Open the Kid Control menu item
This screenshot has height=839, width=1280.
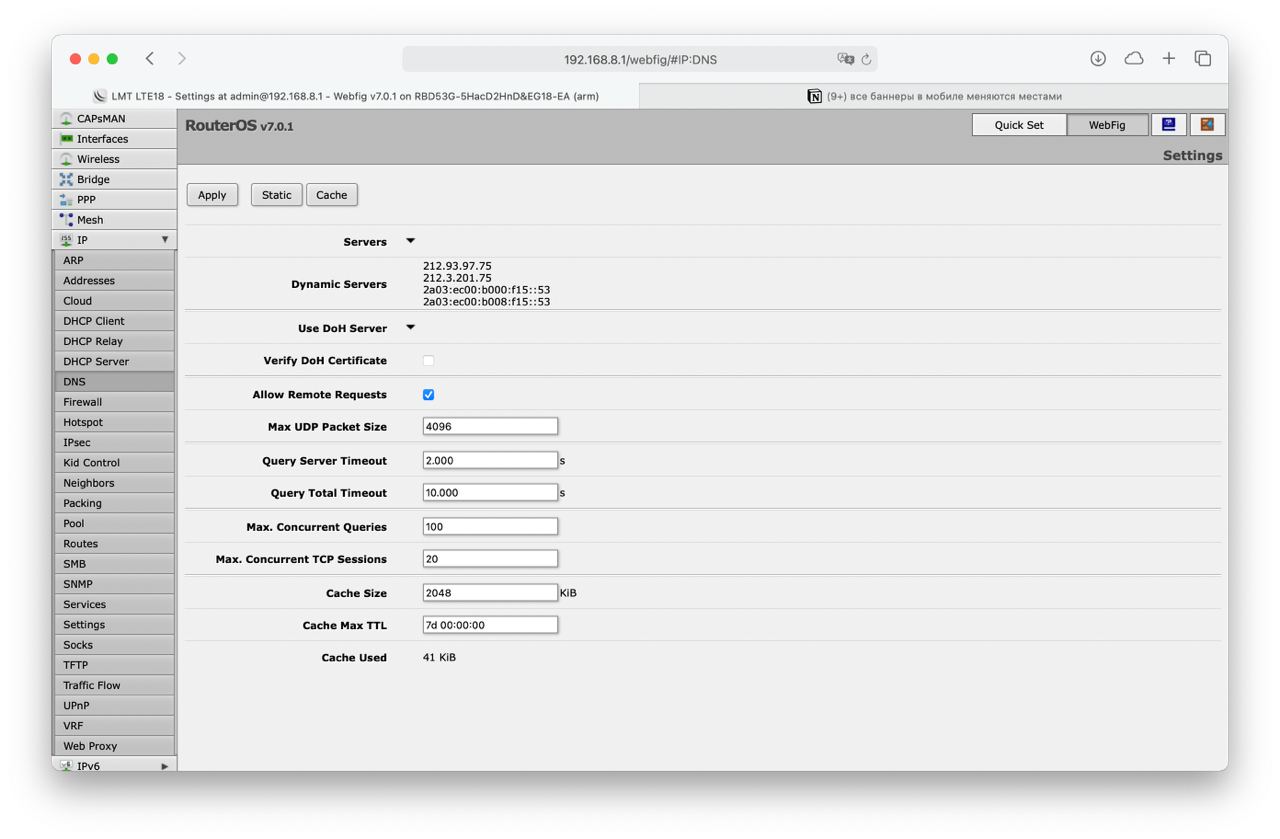tap(114, 462)
